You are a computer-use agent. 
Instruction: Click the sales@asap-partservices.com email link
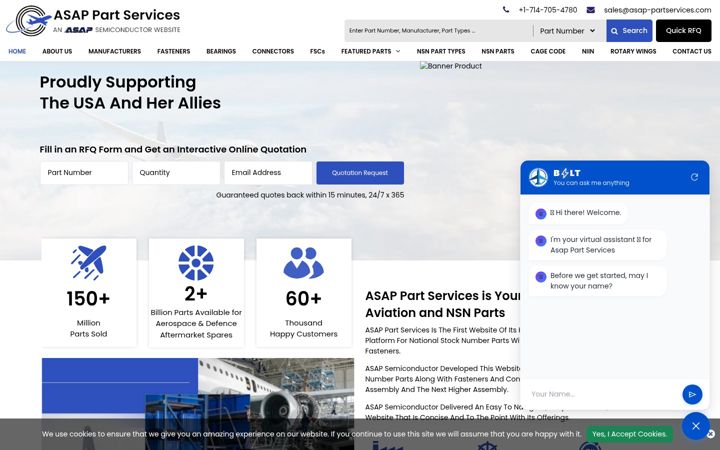point(657,10)
